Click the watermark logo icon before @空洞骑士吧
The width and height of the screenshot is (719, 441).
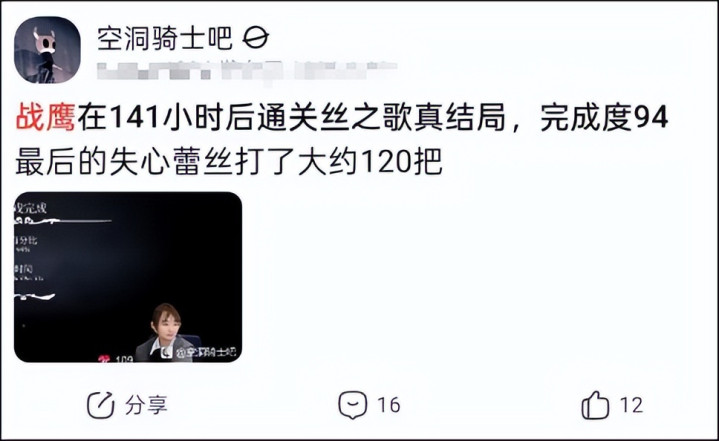[166, 352]
